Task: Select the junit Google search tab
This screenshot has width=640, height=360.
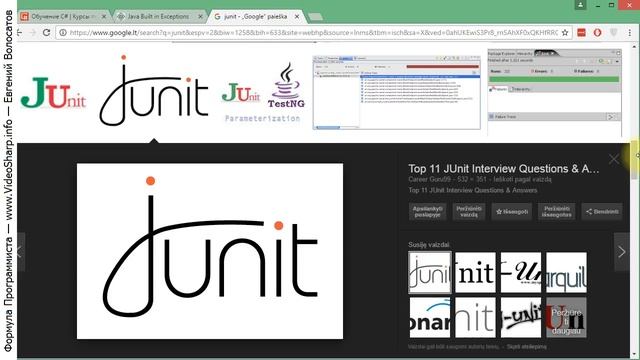Action: point(256,17)
